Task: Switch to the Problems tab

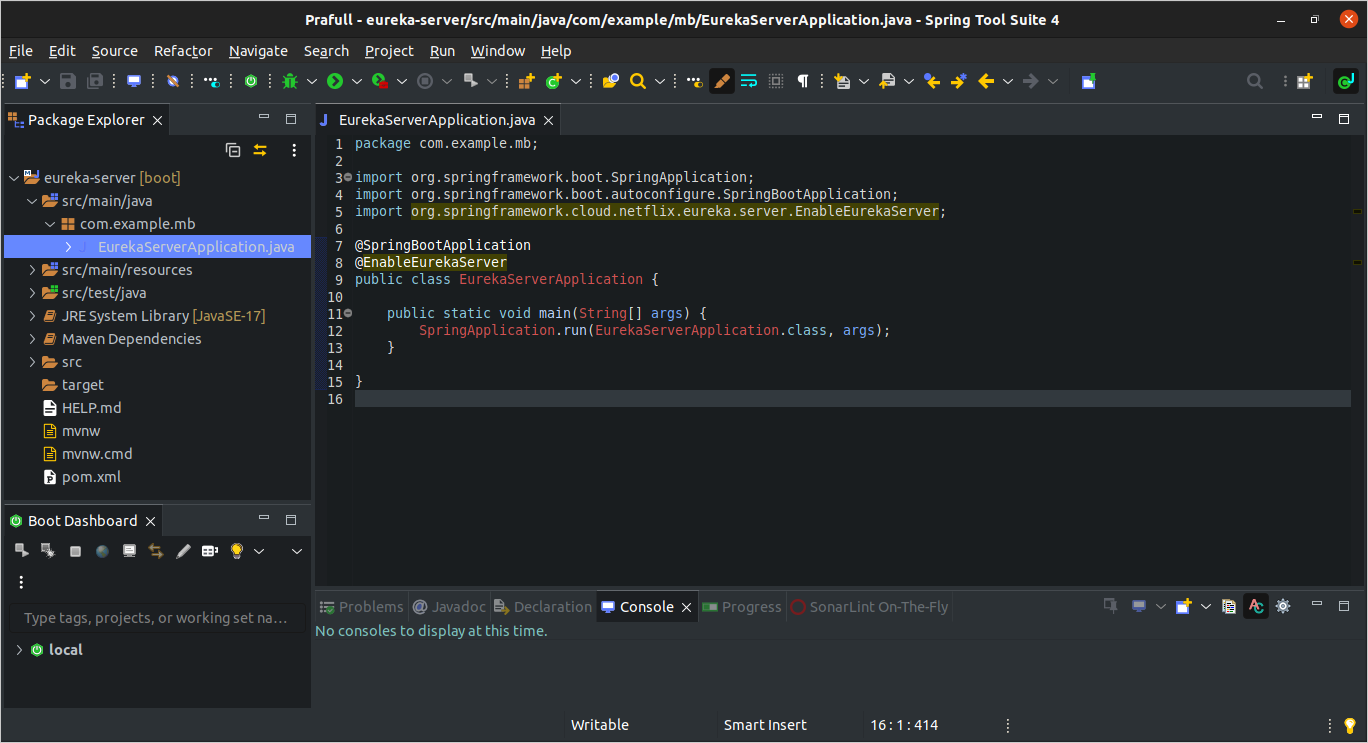Action: pos(371,606)
